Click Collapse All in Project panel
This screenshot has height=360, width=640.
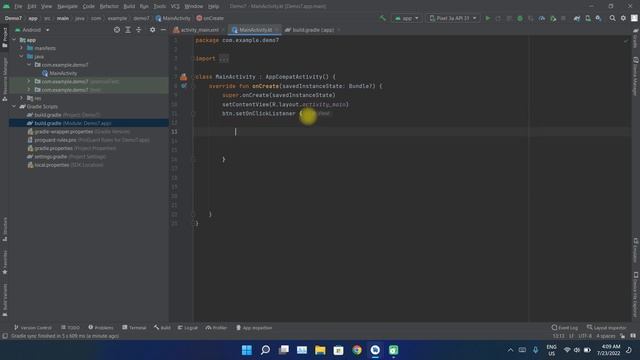click(x=138, y=30)
